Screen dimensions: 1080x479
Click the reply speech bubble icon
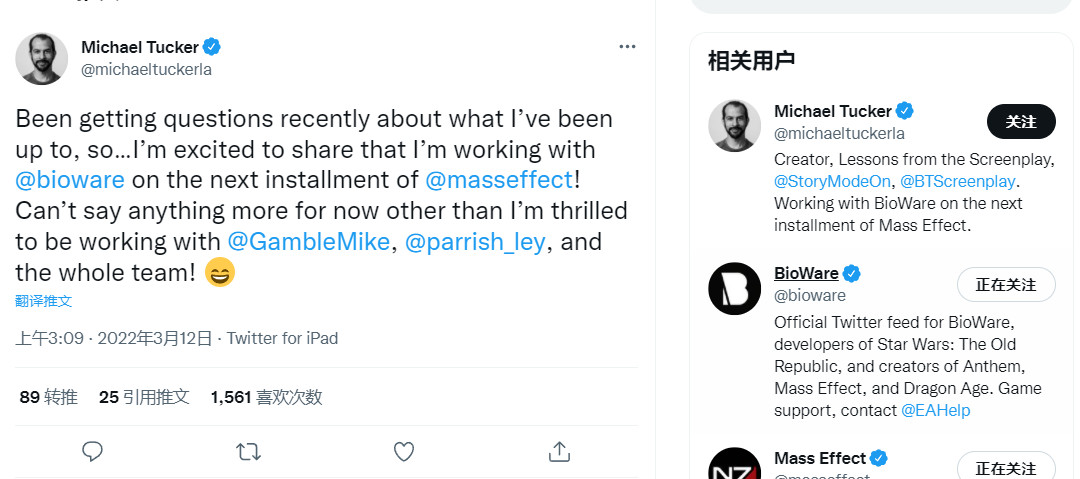(x=93, y=452)
